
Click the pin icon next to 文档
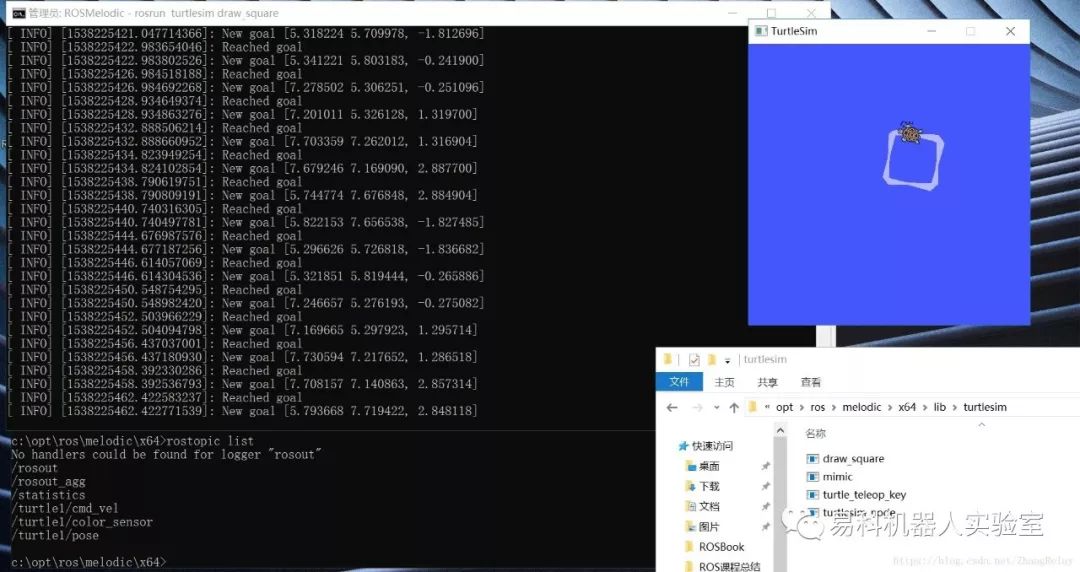(x=765, y=507)
